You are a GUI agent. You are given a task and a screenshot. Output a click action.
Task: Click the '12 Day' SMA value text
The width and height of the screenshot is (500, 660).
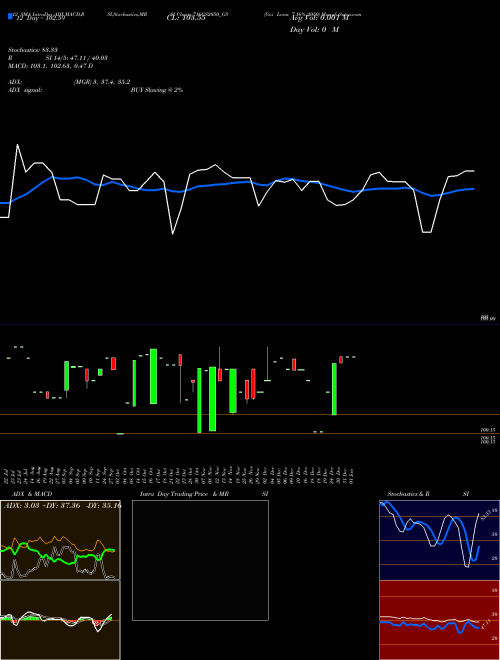[x=39, y=18]
